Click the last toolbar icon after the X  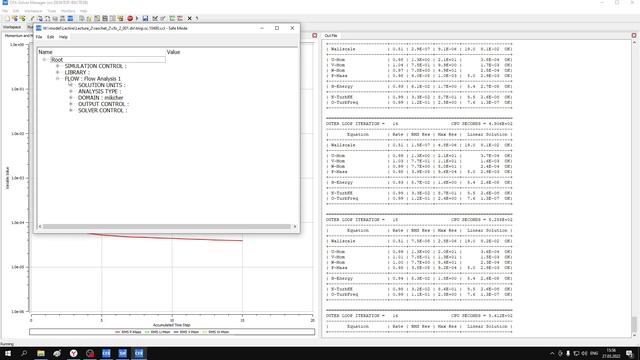(197, 18)
